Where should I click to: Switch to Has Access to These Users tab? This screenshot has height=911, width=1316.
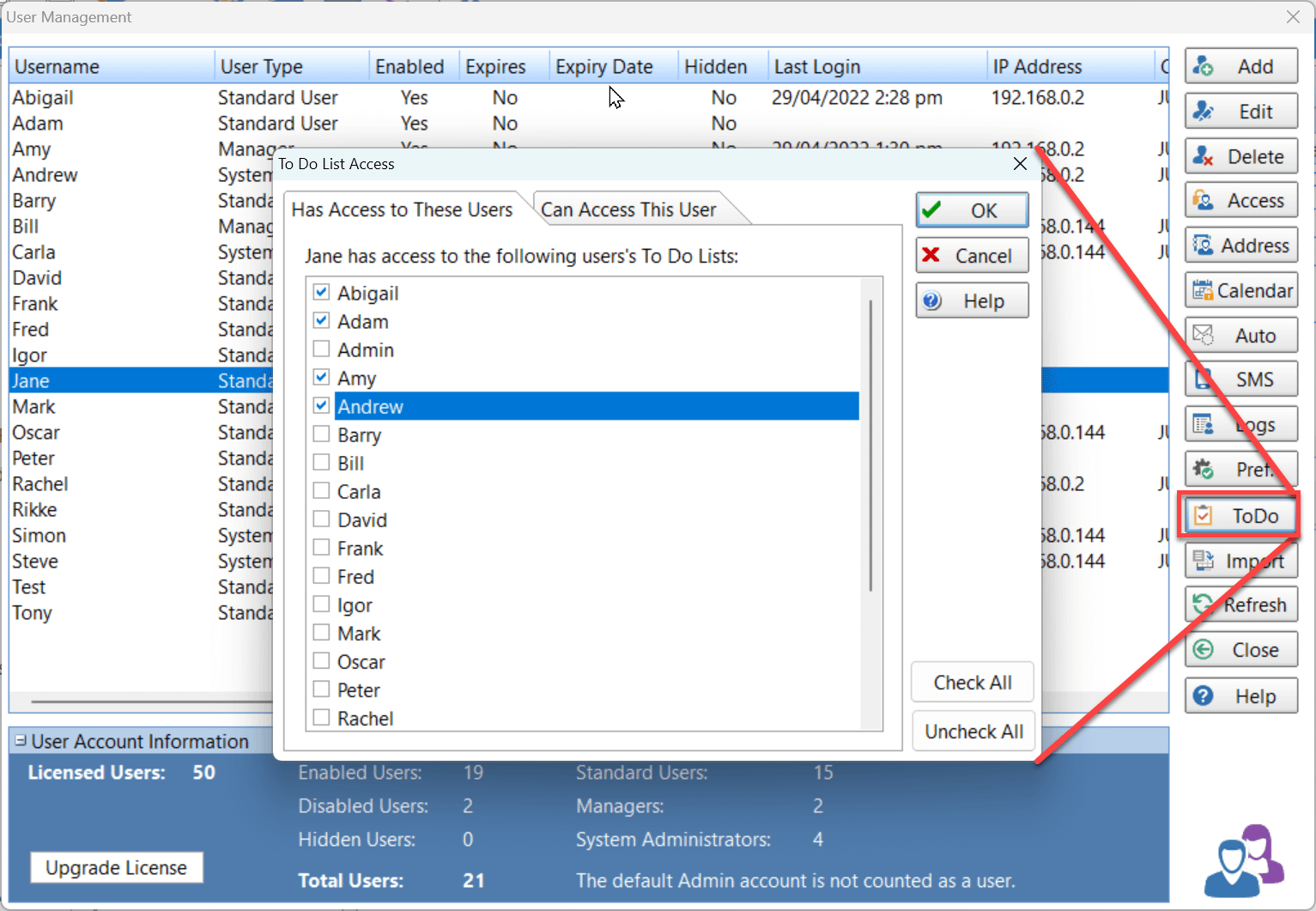(402, 210)
